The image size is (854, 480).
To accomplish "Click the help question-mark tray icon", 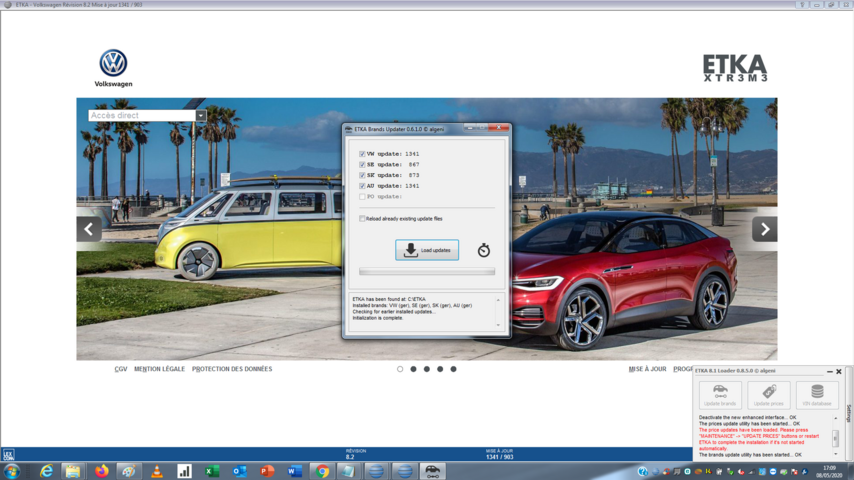I will pyautogui.click(x=643, y=472).
